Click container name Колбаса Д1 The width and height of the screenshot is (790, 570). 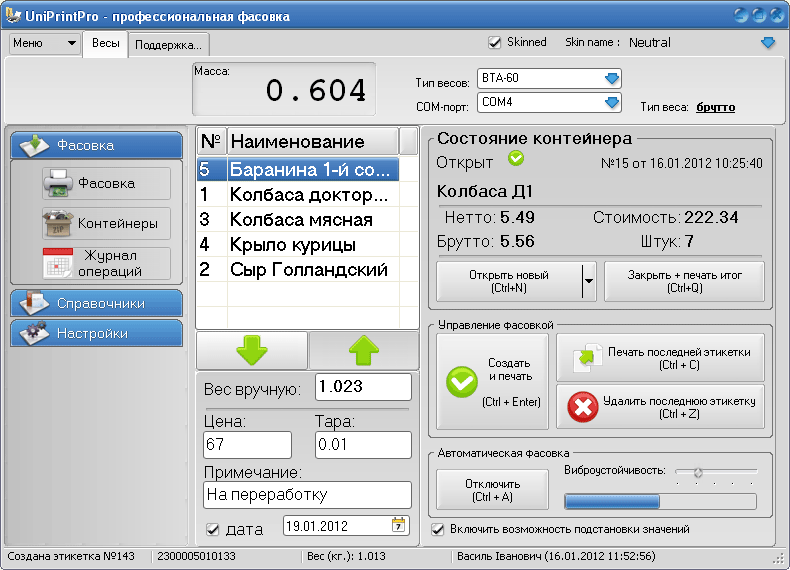tap(485, 192)
